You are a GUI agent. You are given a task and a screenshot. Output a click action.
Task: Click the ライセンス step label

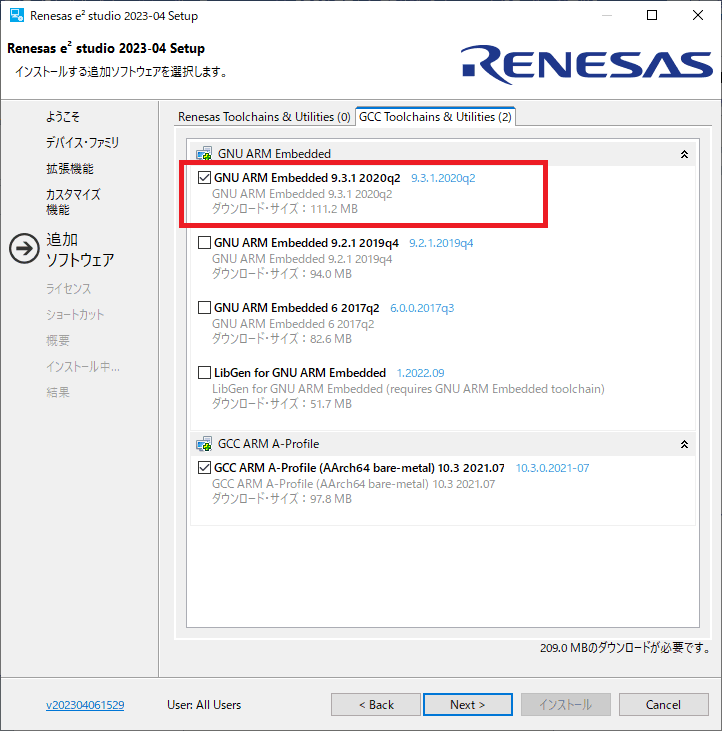[x=69, y=289]
